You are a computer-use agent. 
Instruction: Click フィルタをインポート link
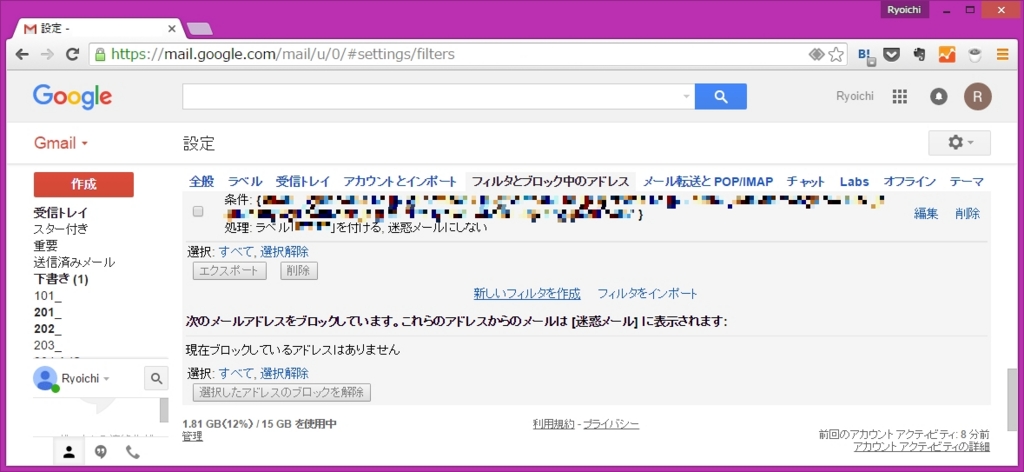point(648,294)
